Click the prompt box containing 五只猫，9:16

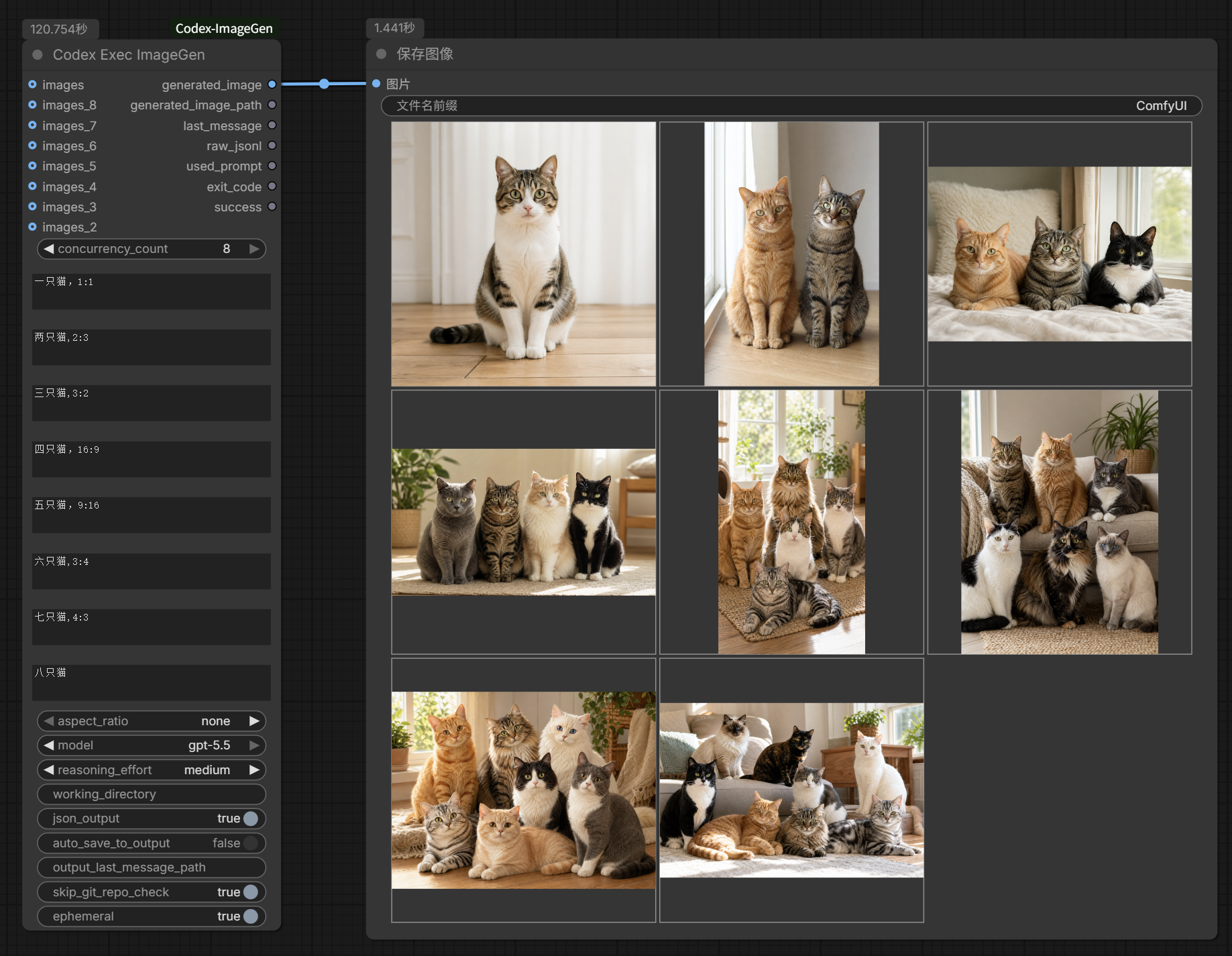tap(152, 515)
